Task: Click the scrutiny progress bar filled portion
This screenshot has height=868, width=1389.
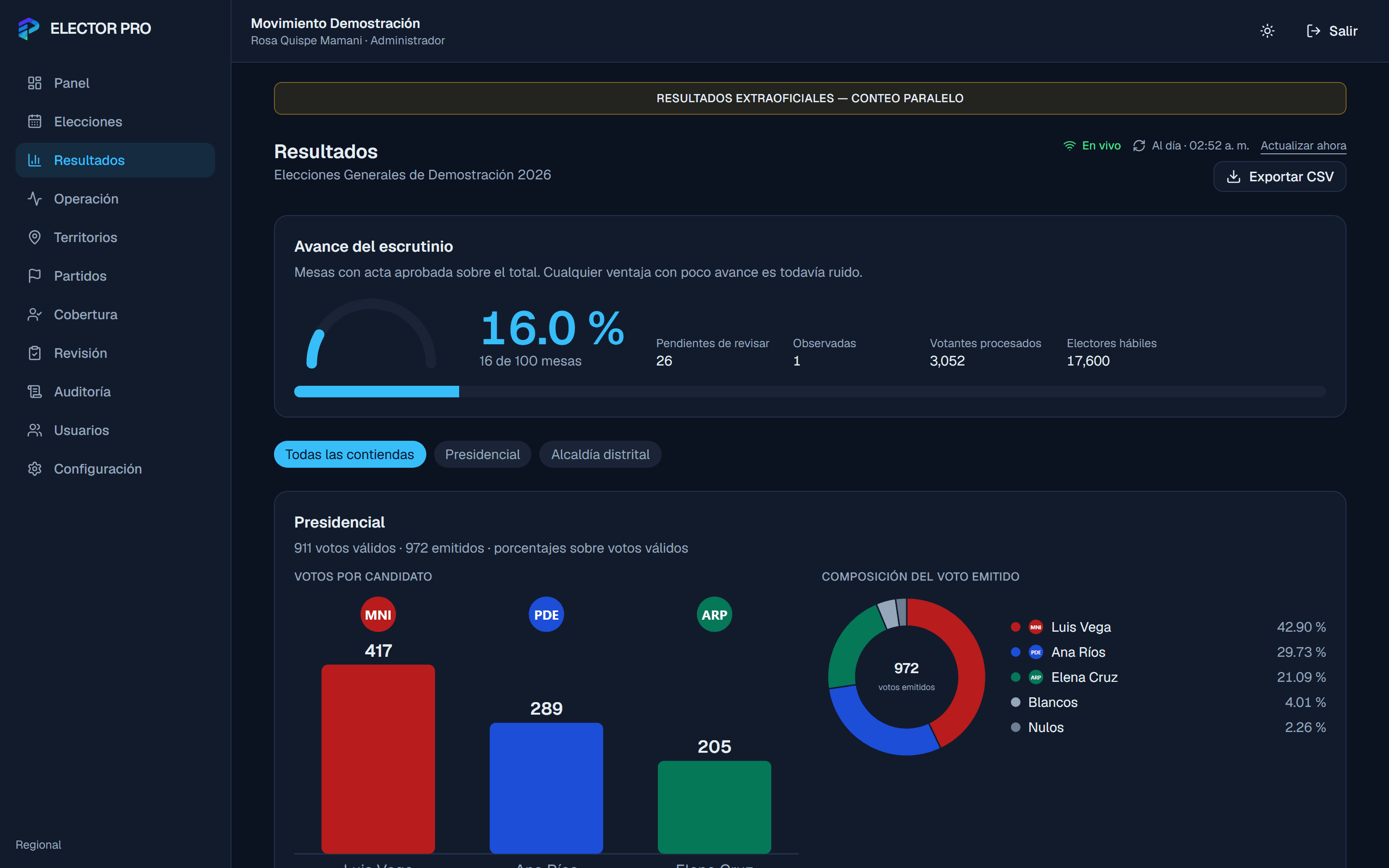Action: (x=377, y=392)
